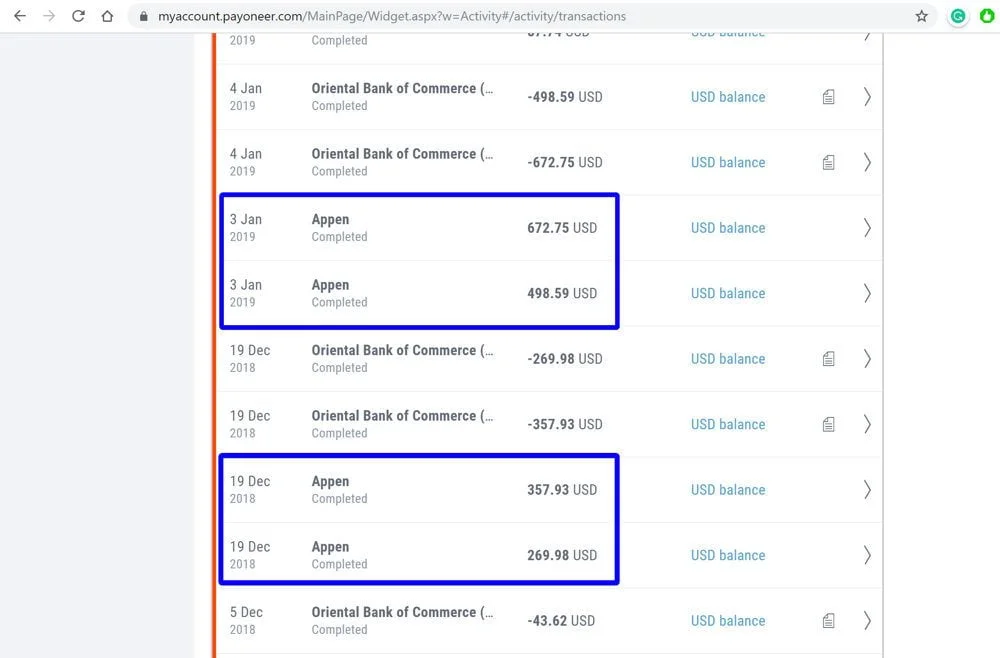Screen dimensions: 1000x658
Task: Open invoice for 19 Dec -357.93 Oriental Bank transaction
Action: coord(828,423)
